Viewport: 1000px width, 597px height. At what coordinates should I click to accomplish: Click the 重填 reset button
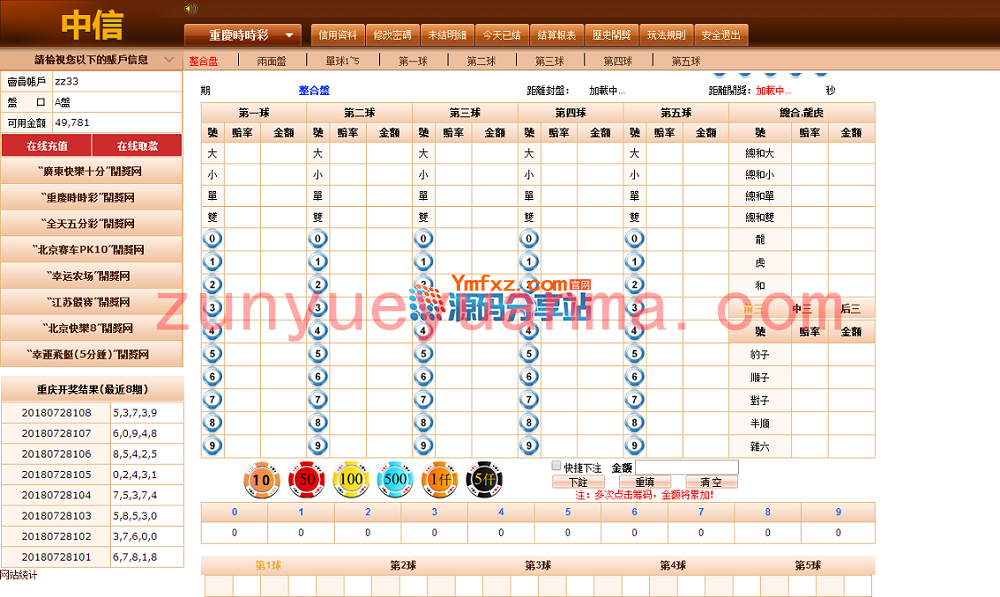645,482
